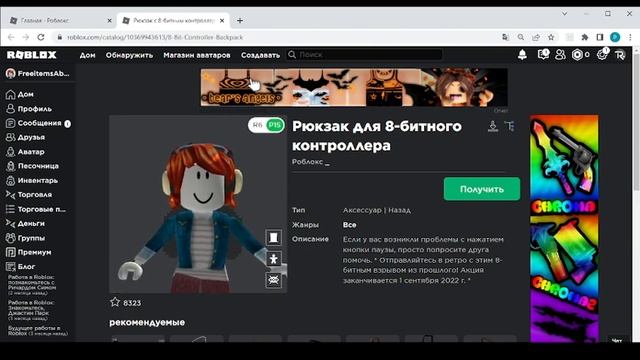Open Профиль in the sidebar

click(34, 109)
